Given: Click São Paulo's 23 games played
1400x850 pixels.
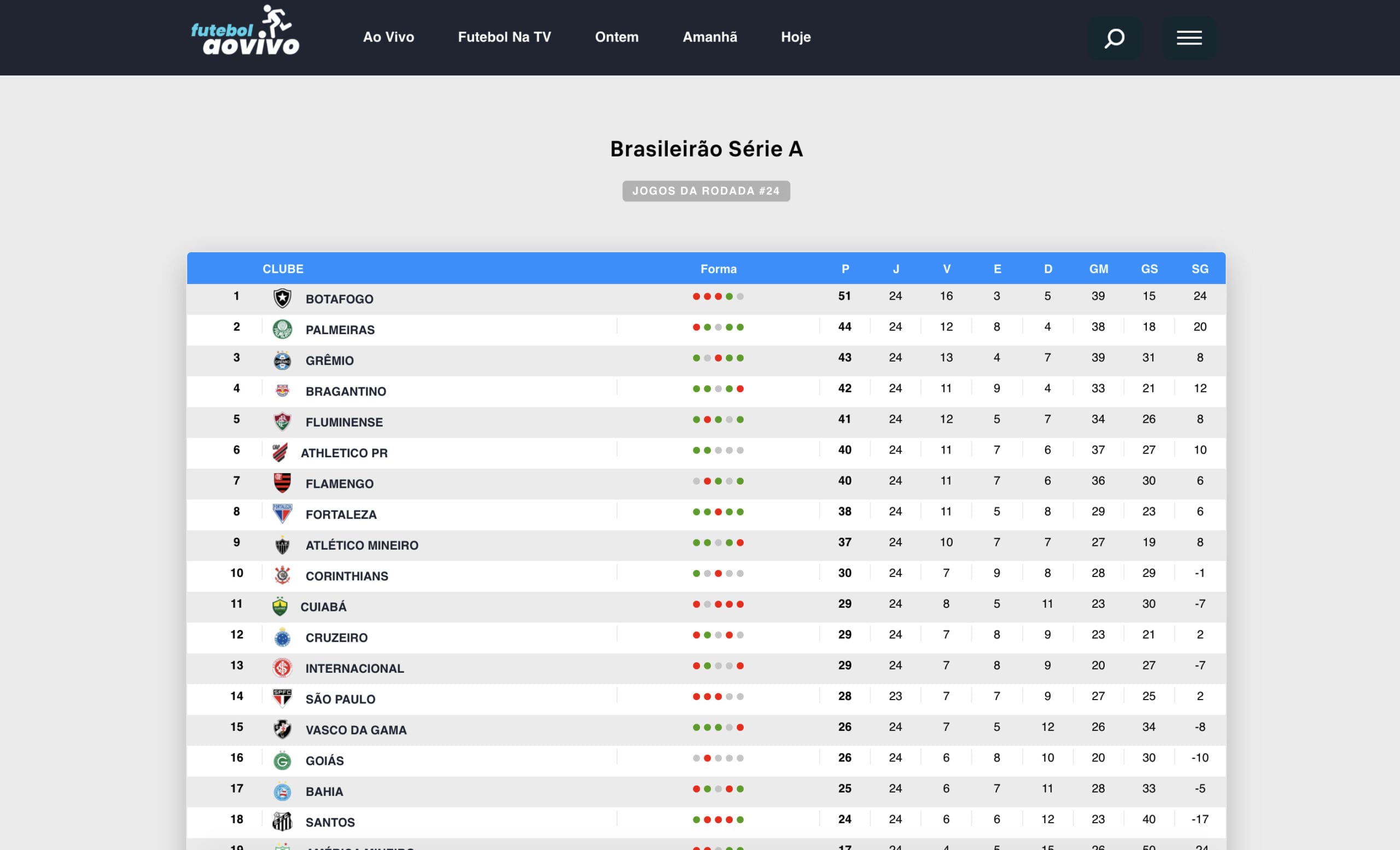Looking at the screenshot, I should pyautogui.click(x=895, y=696).
